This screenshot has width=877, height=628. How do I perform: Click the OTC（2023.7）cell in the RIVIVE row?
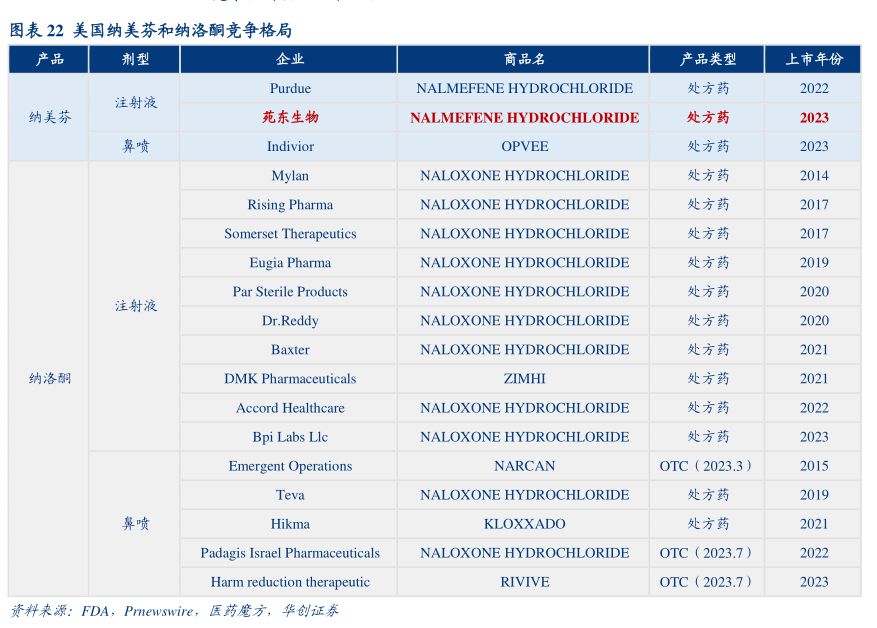(708, 583)
